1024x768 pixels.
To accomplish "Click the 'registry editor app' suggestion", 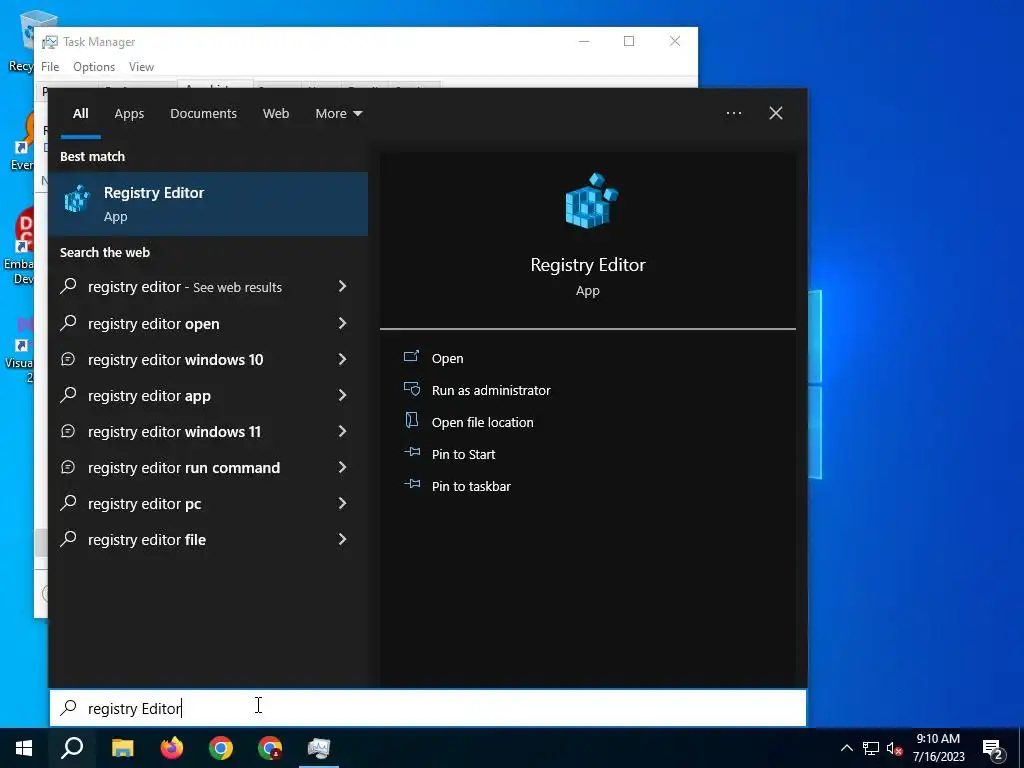I will 149,396.
